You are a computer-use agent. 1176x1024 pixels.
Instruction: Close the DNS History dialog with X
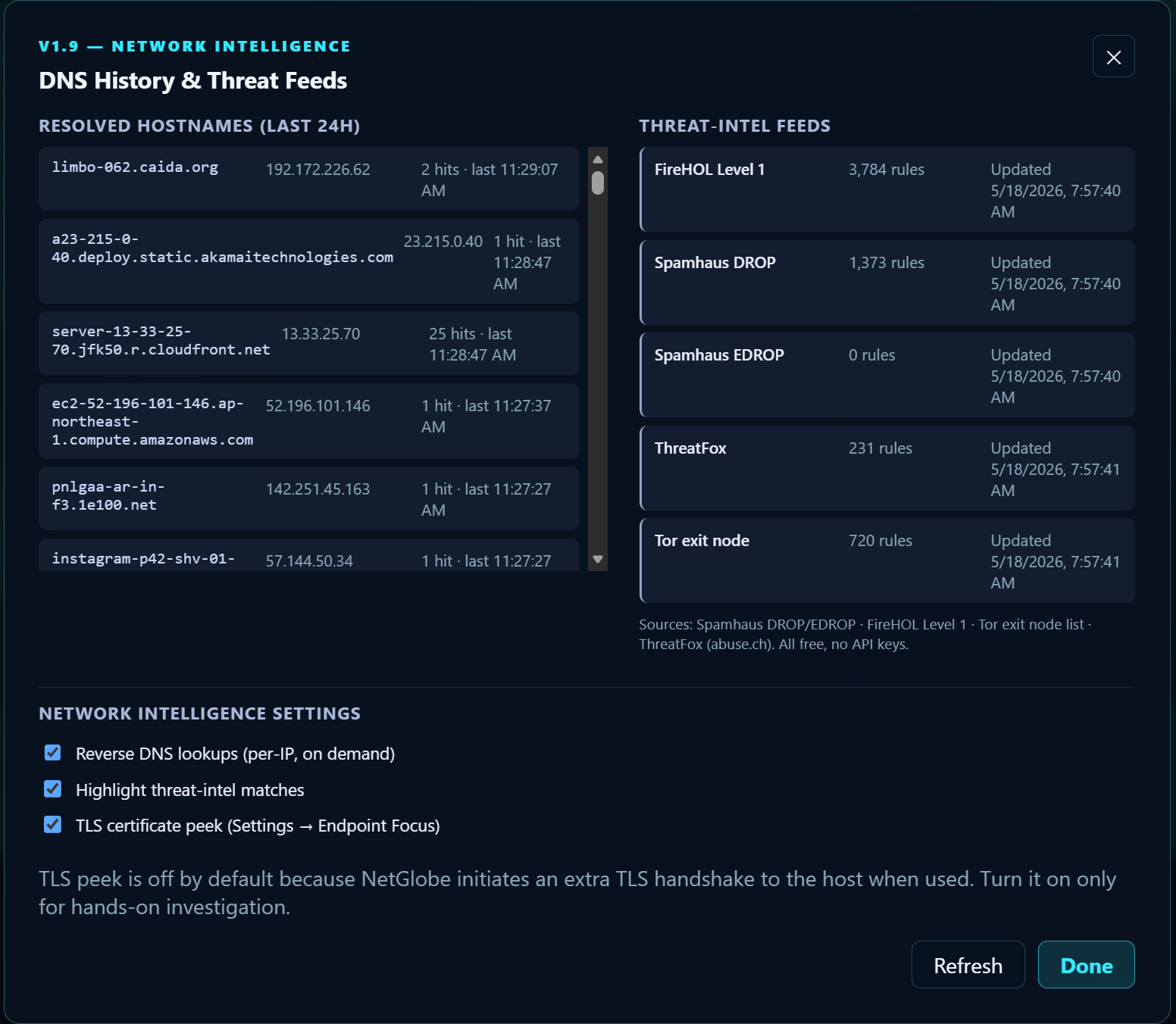(x=1113, y=56)
